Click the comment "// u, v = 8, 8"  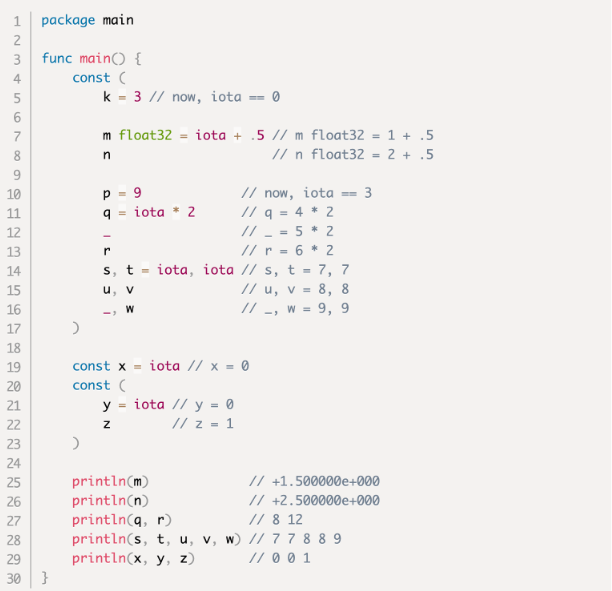[295, 289]
